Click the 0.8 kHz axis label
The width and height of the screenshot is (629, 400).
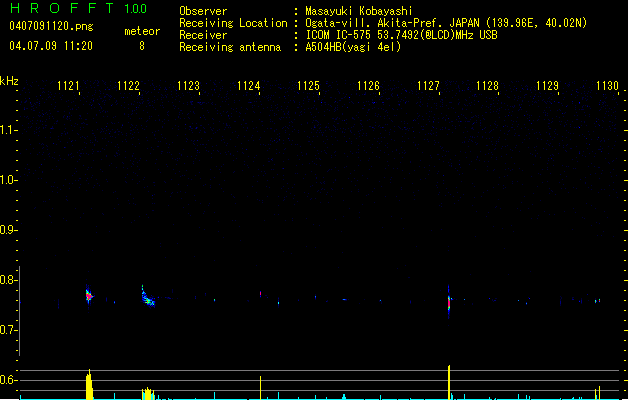pyautogui.click(x=8, y=280)
